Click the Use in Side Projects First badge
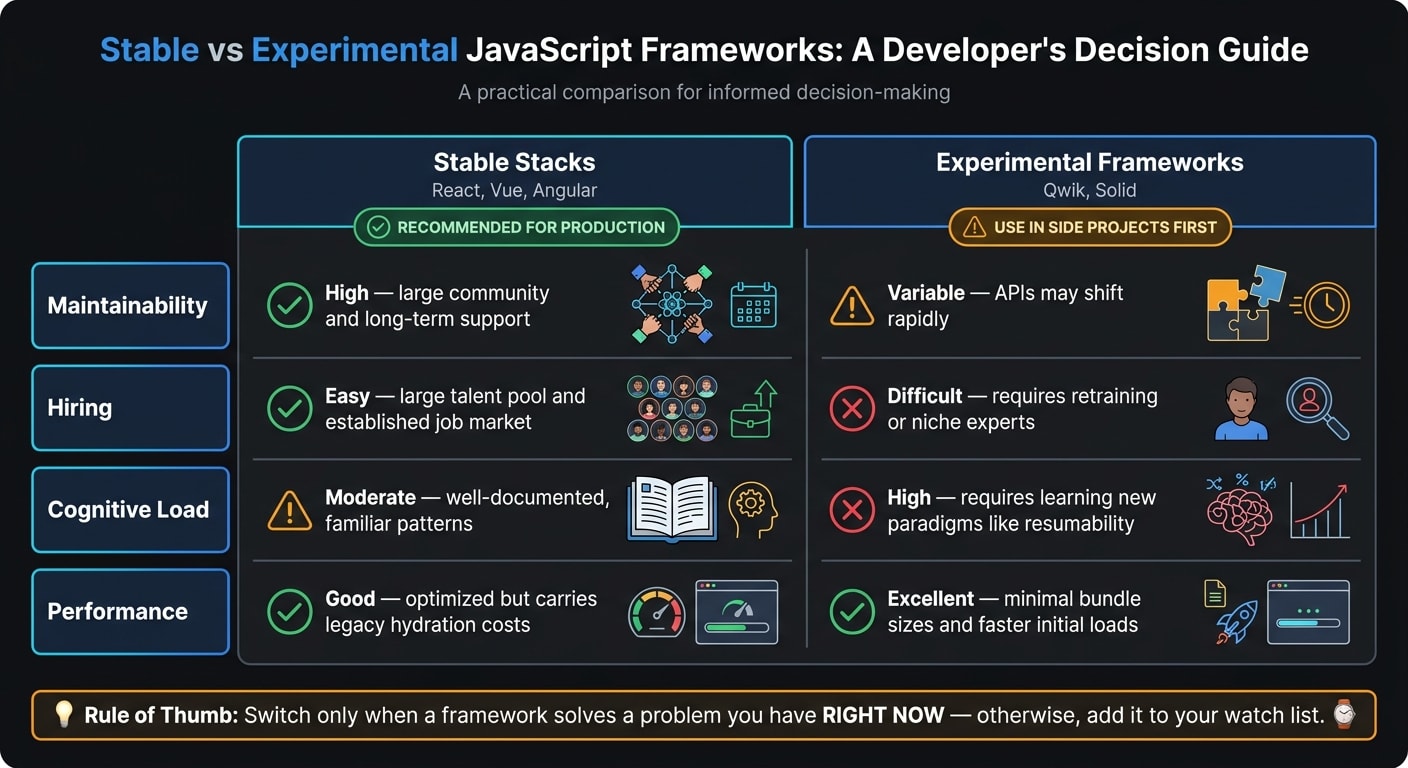This screenshot has height=768, width=1408. [x=1090, y=227]
